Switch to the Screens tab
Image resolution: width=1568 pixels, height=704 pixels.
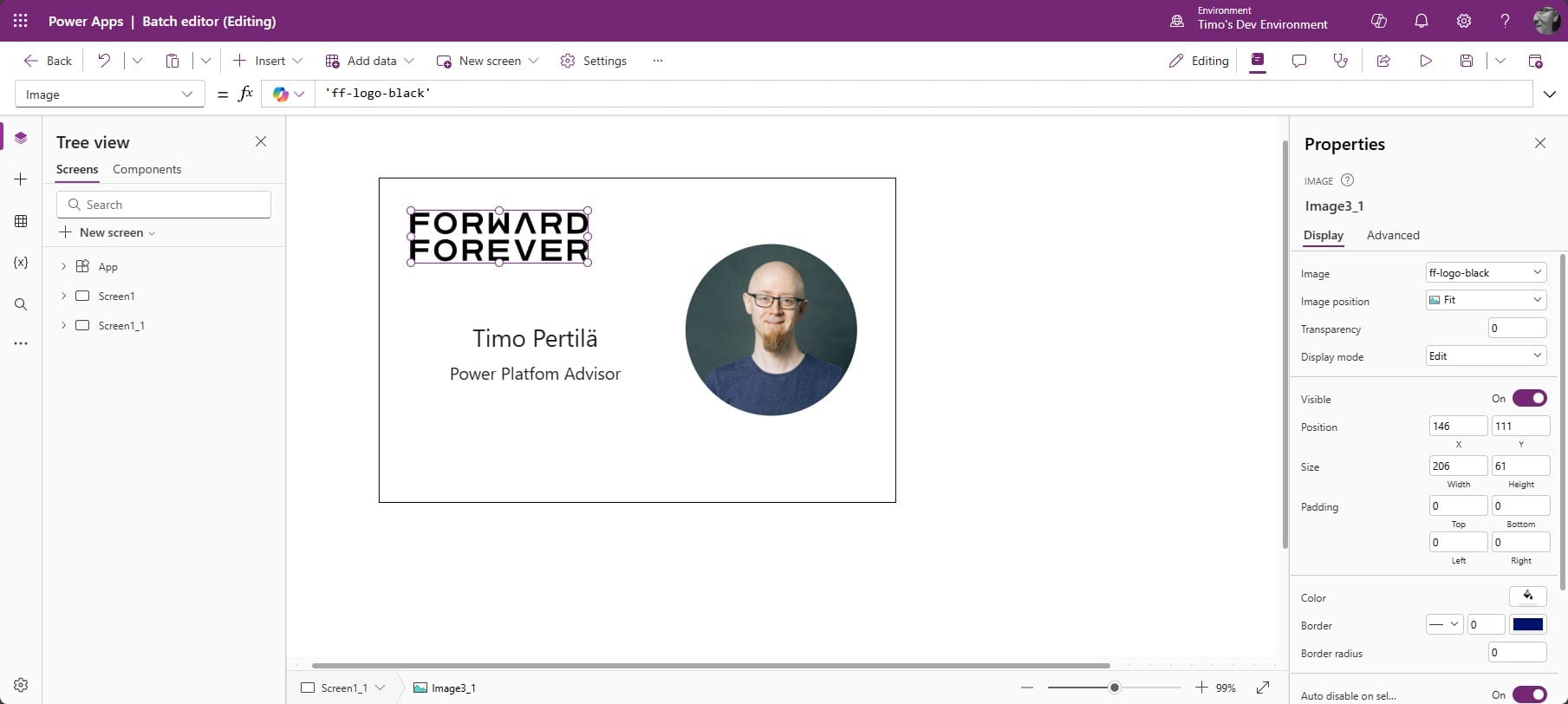click(77, 169)
